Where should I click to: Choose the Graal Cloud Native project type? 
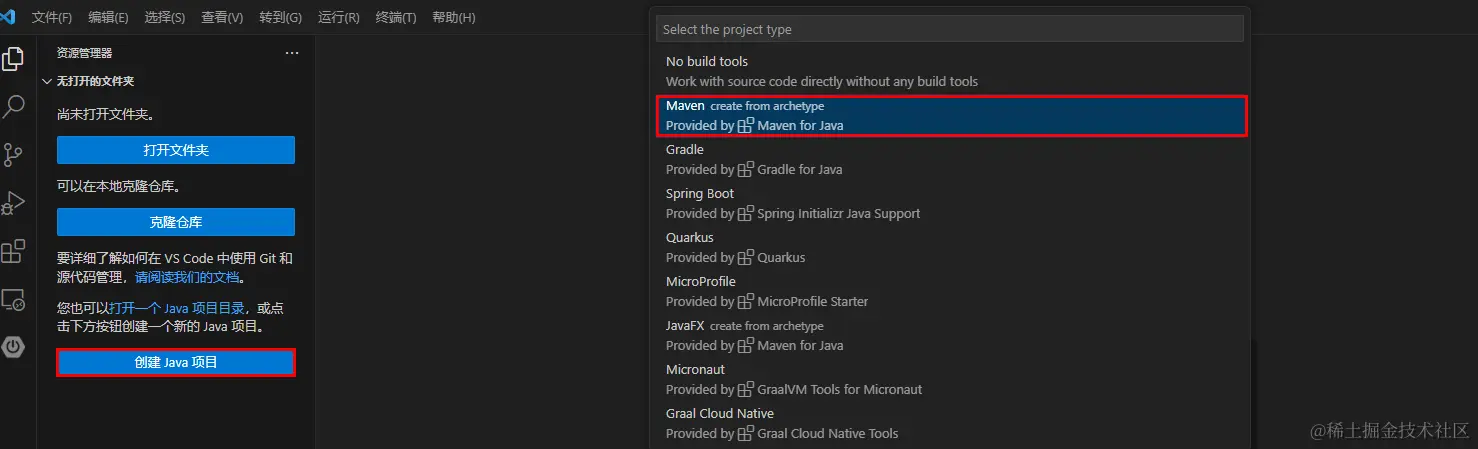(x=950, y=423)
